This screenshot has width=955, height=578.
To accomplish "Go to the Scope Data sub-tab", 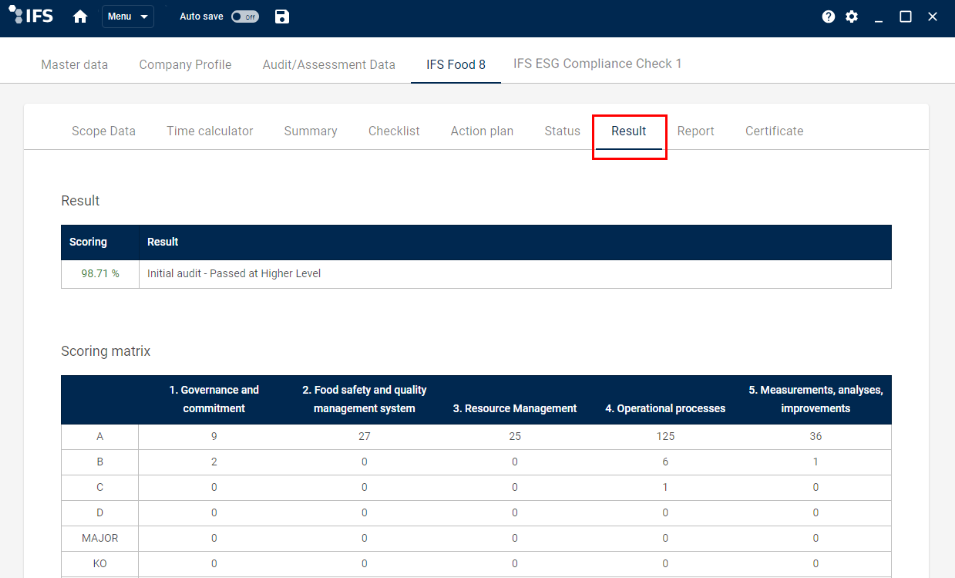I will [104, 131].
